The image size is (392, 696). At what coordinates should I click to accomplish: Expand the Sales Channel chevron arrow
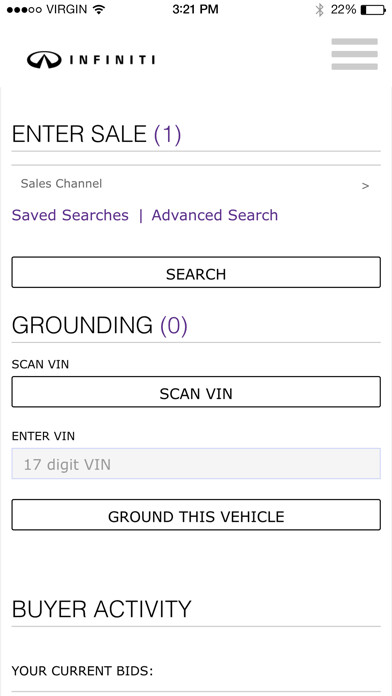click(365, 186)
